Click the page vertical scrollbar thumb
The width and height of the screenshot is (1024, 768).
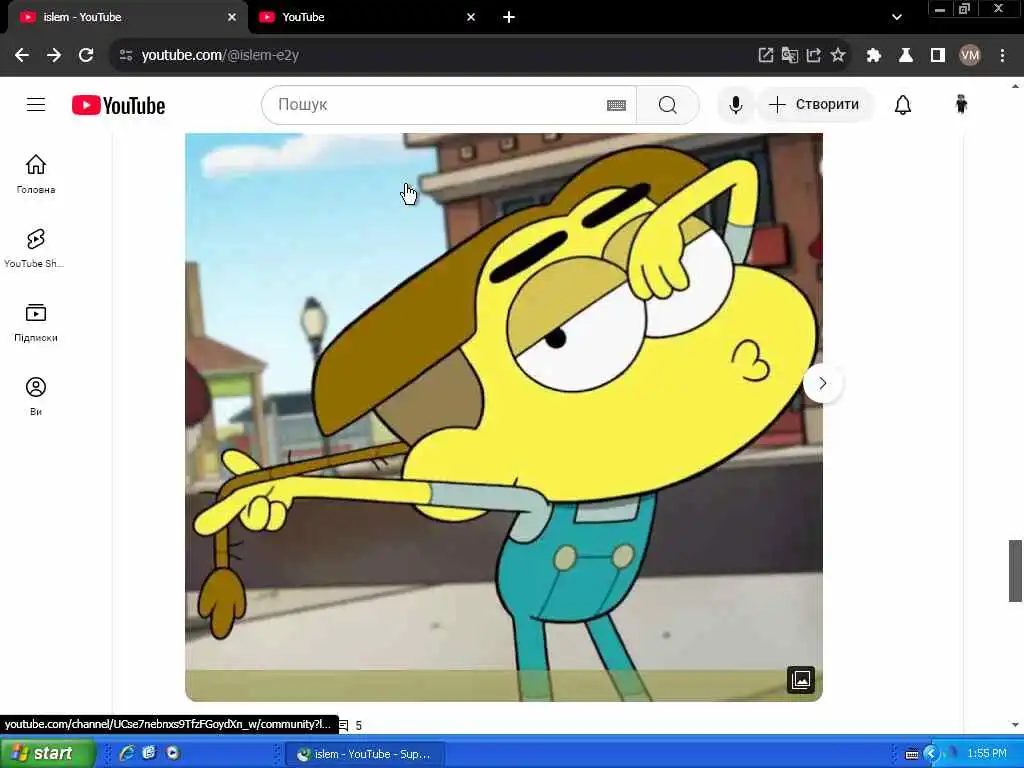(1015, 570)
